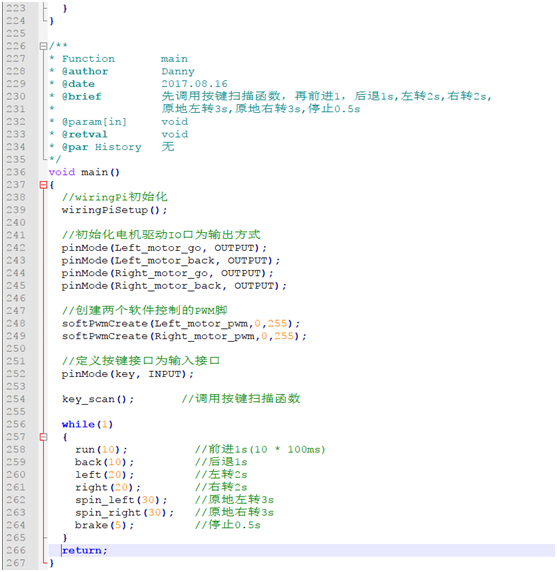The image size is (557, 572).
Task: Collapse the main function fold at line 237
Action: pos(43,185)
